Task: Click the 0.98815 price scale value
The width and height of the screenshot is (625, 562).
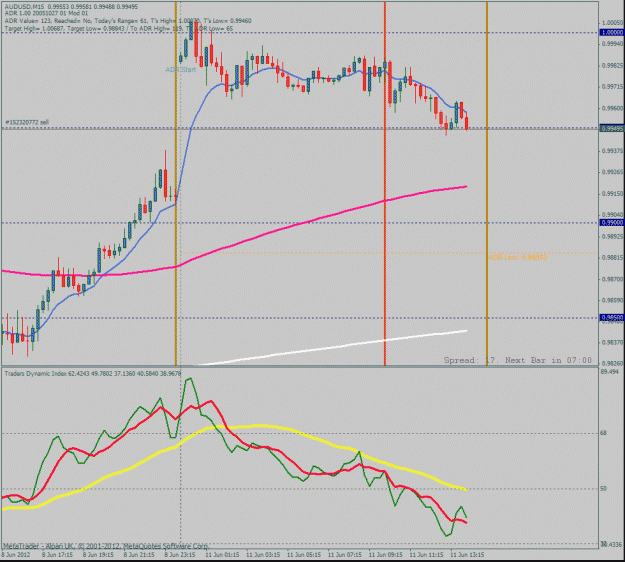Action: (613, 258)
